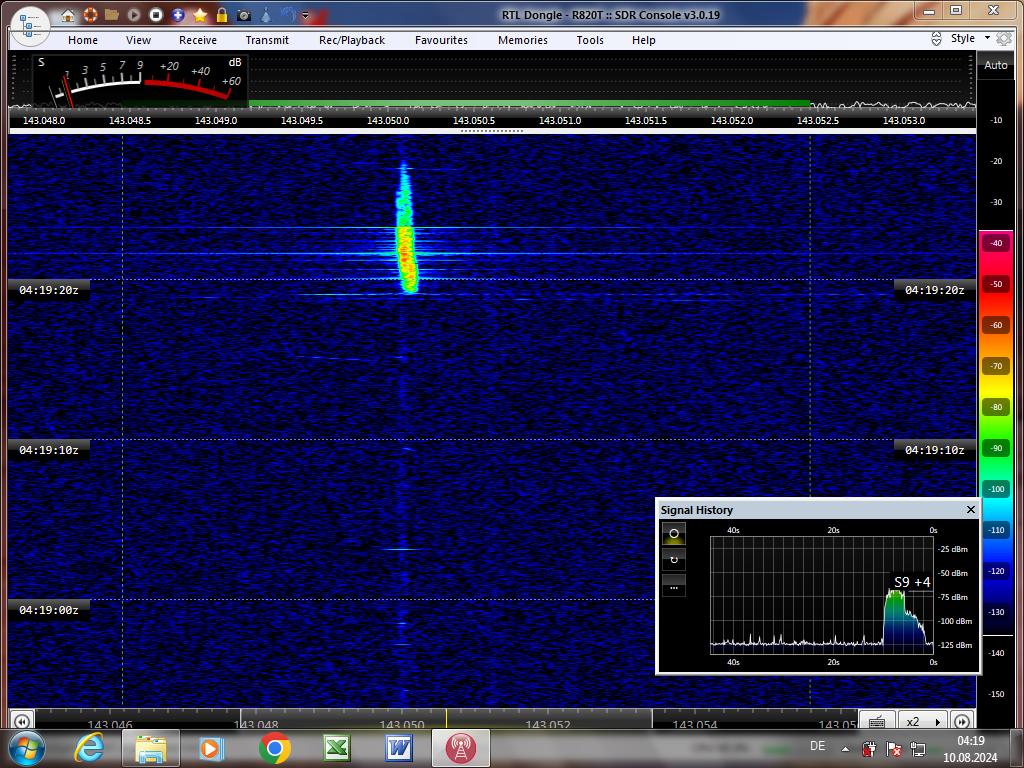Show hidden system tray icons

tap(846, 749)
